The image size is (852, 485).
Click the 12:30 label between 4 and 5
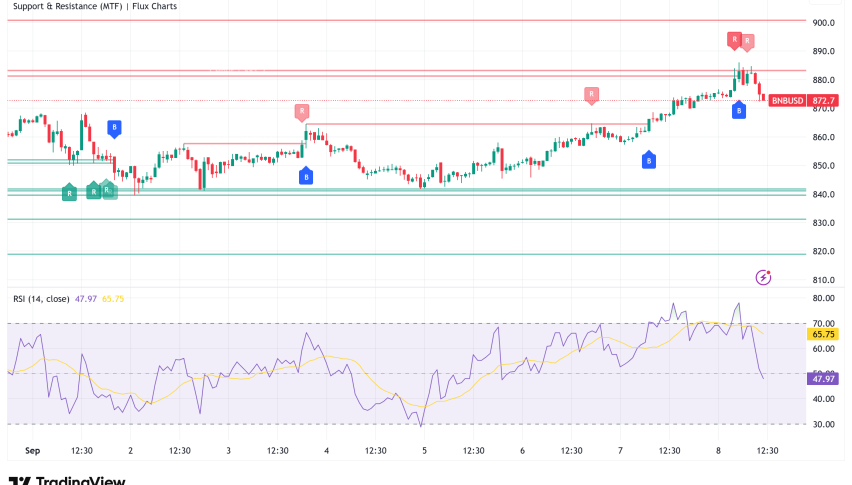[x=375, y=451]
